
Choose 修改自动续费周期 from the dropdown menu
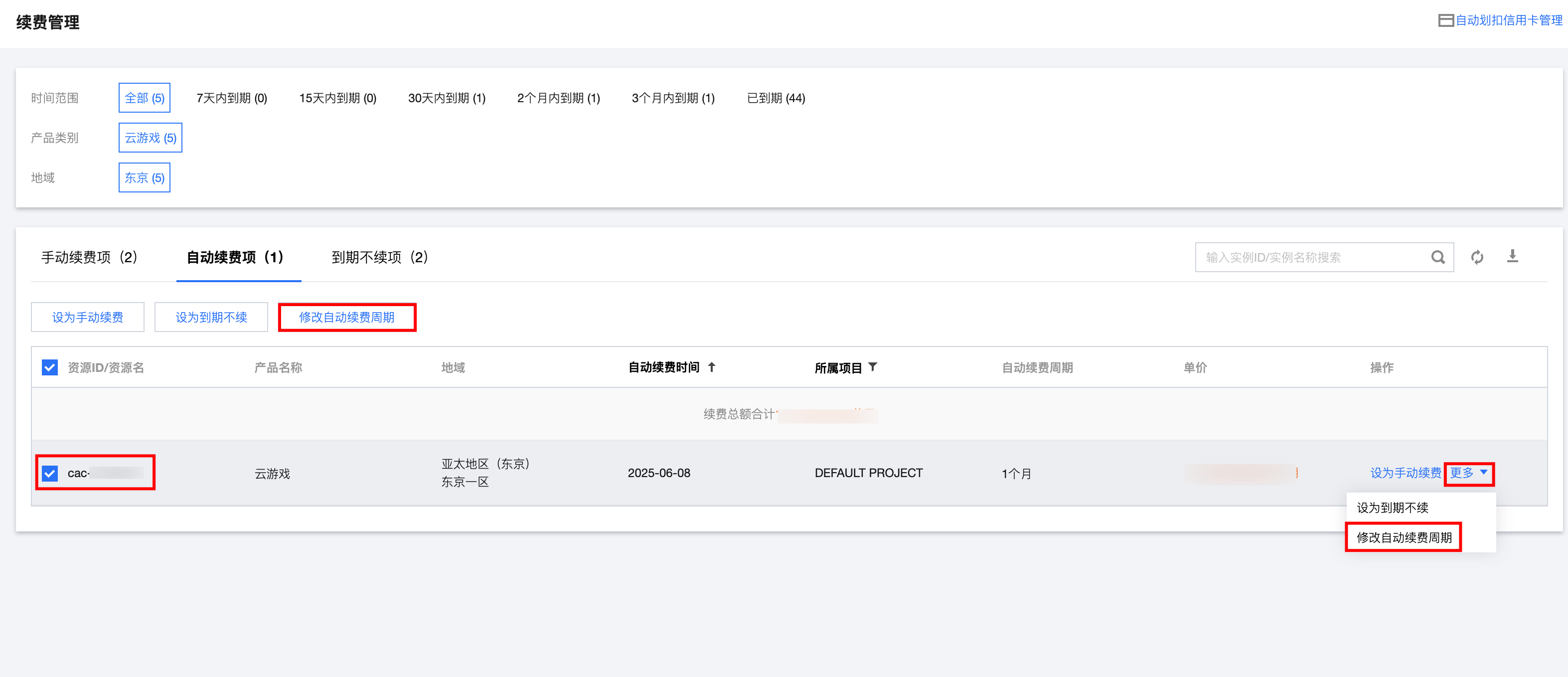tap(1404, 537)
